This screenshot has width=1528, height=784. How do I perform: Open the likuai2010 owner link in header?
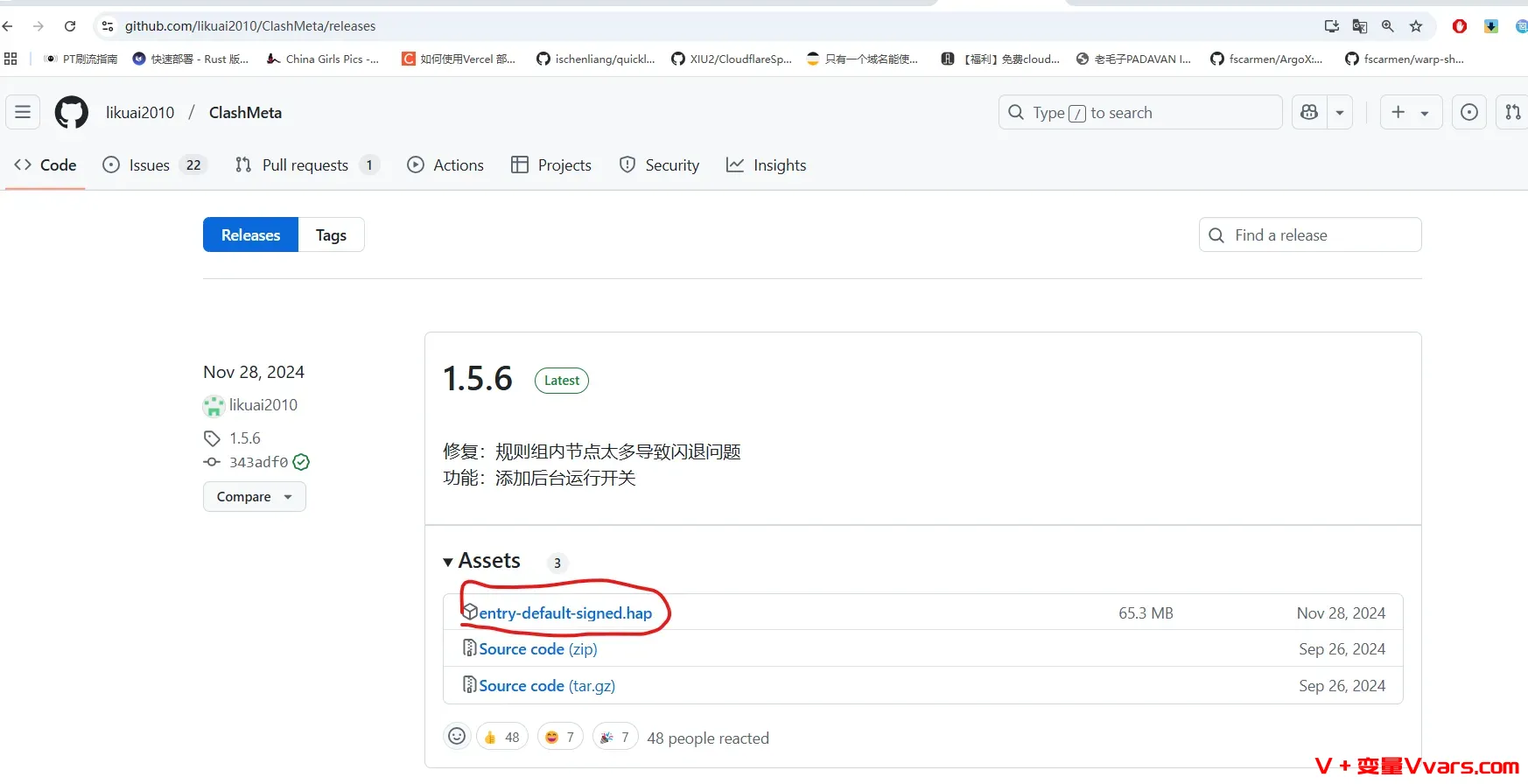140,112
